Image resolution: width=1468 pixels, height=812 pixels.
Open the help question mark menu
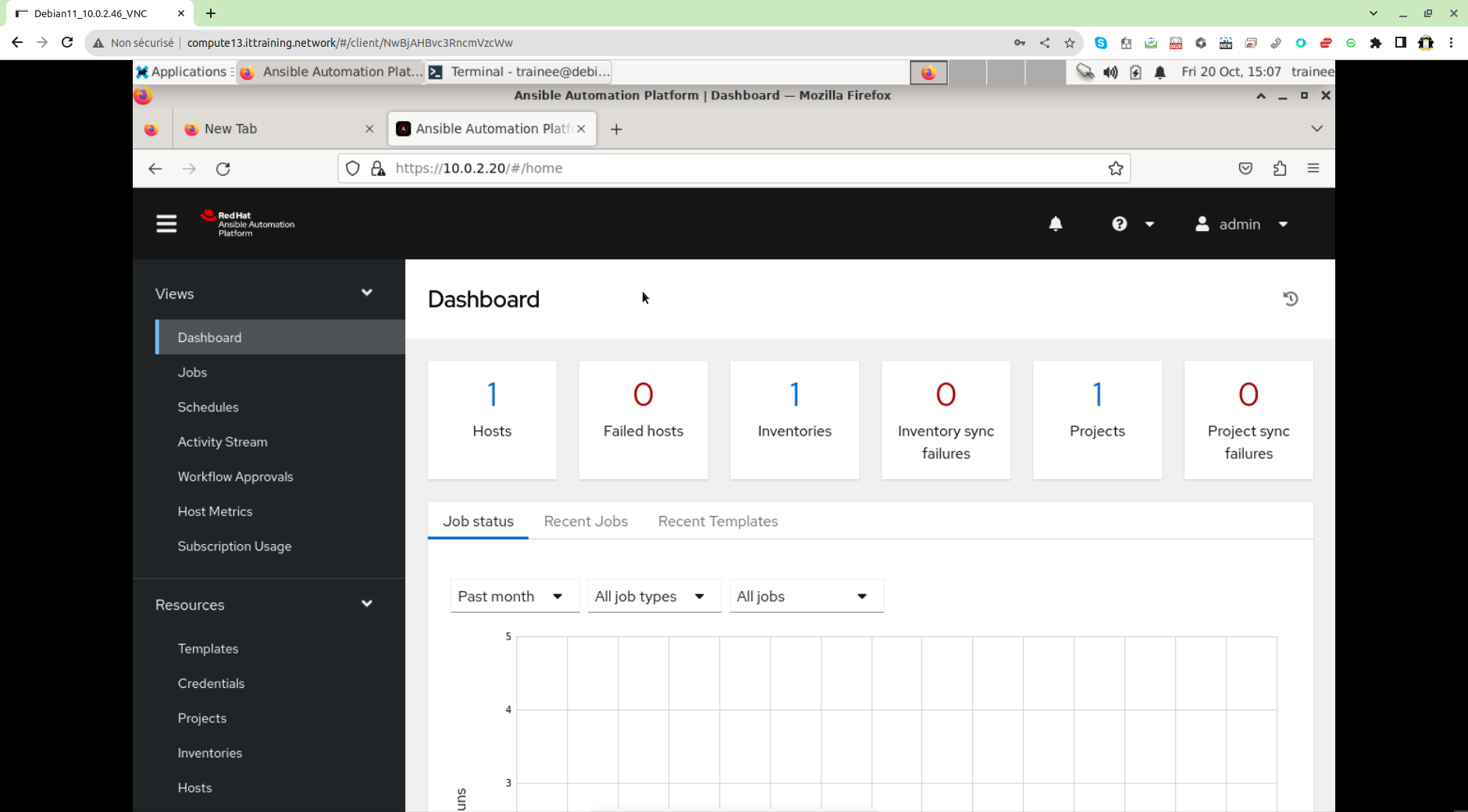coord(1119,224)
